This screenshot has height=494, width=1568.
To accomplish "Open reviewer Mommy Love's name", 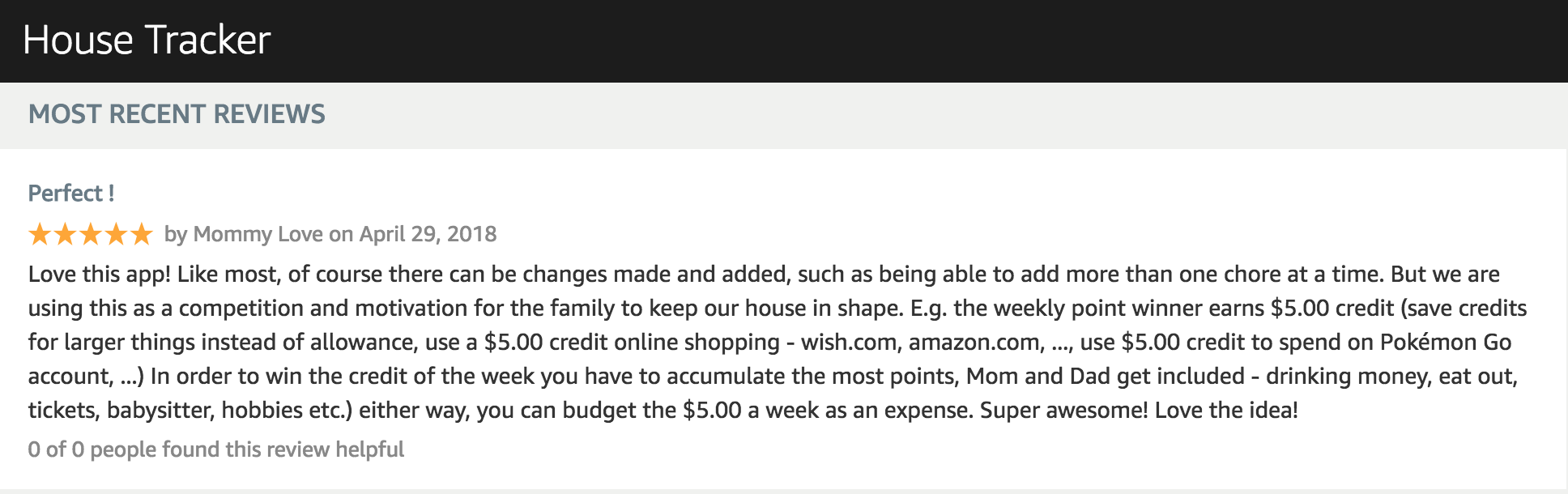I will [x=258, y=234].
